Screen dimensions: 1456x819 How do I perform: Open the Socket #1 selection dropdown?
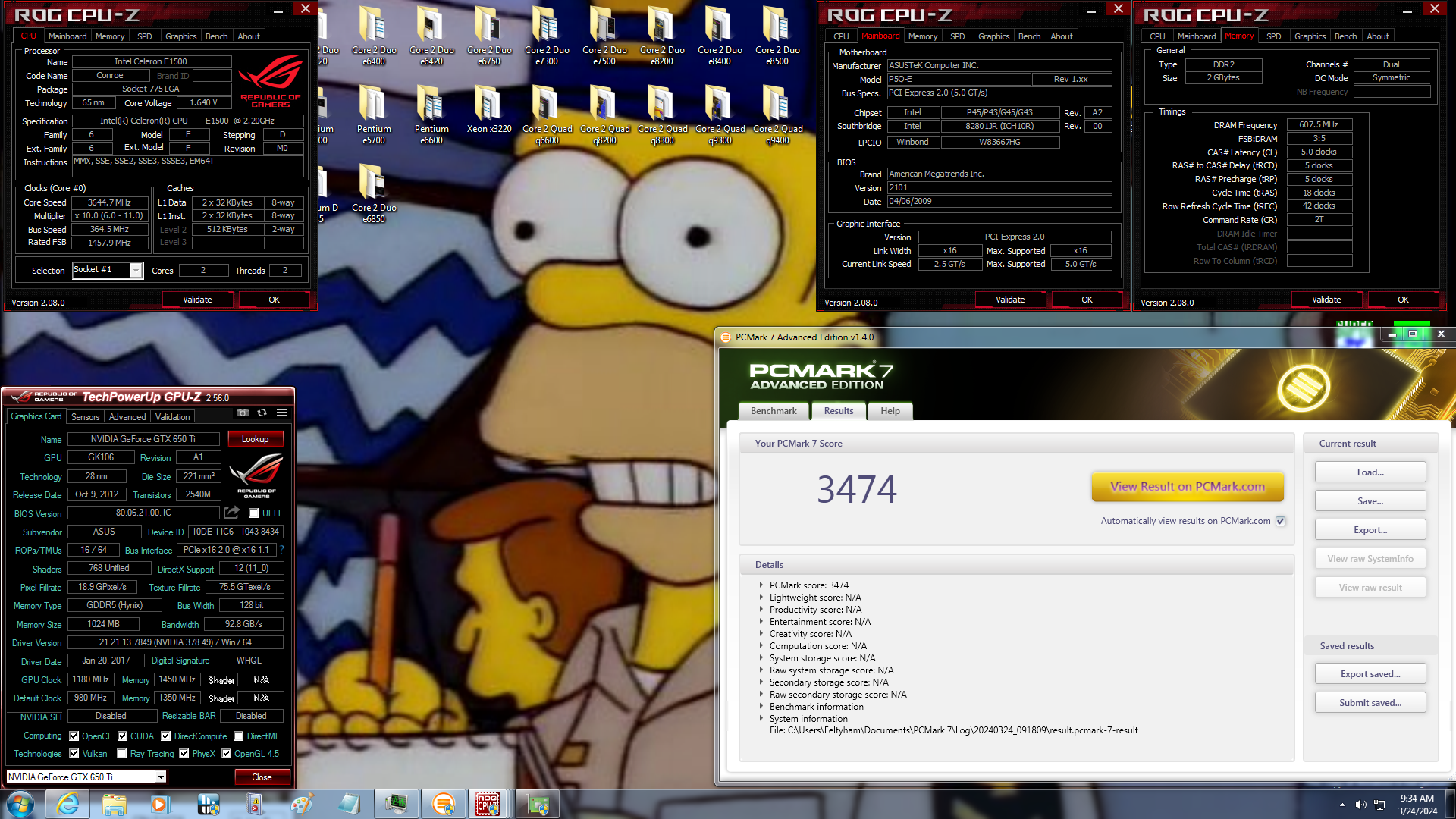136,270
